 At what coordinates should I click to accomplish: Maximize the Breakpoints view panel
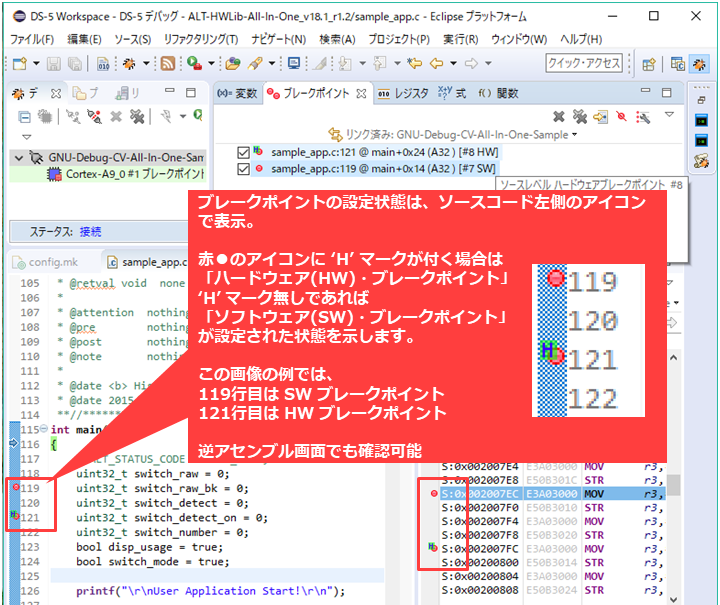(x=667, y=92)
